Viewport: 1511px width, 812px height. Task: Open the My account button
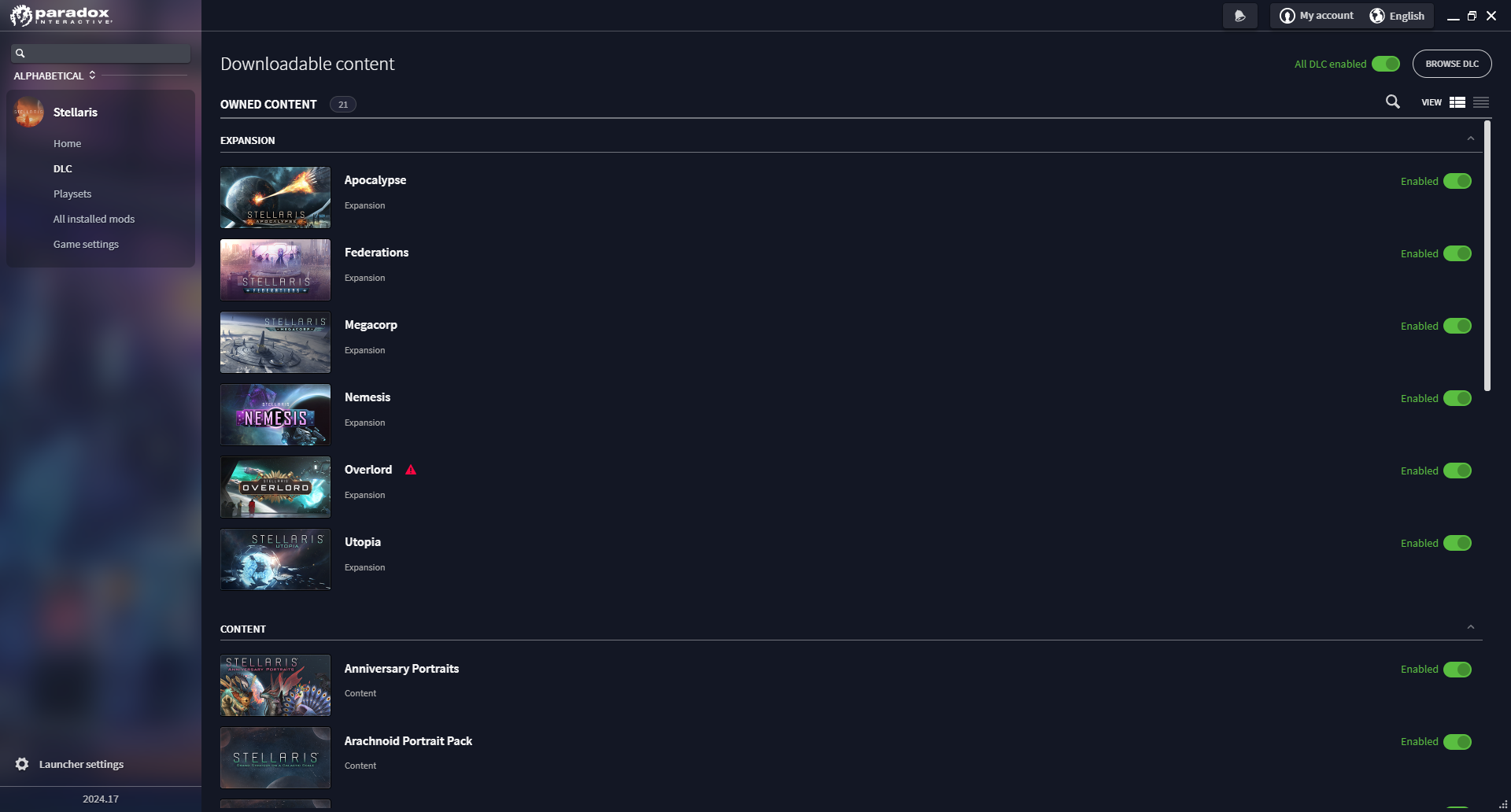(x=1317, y=16)
